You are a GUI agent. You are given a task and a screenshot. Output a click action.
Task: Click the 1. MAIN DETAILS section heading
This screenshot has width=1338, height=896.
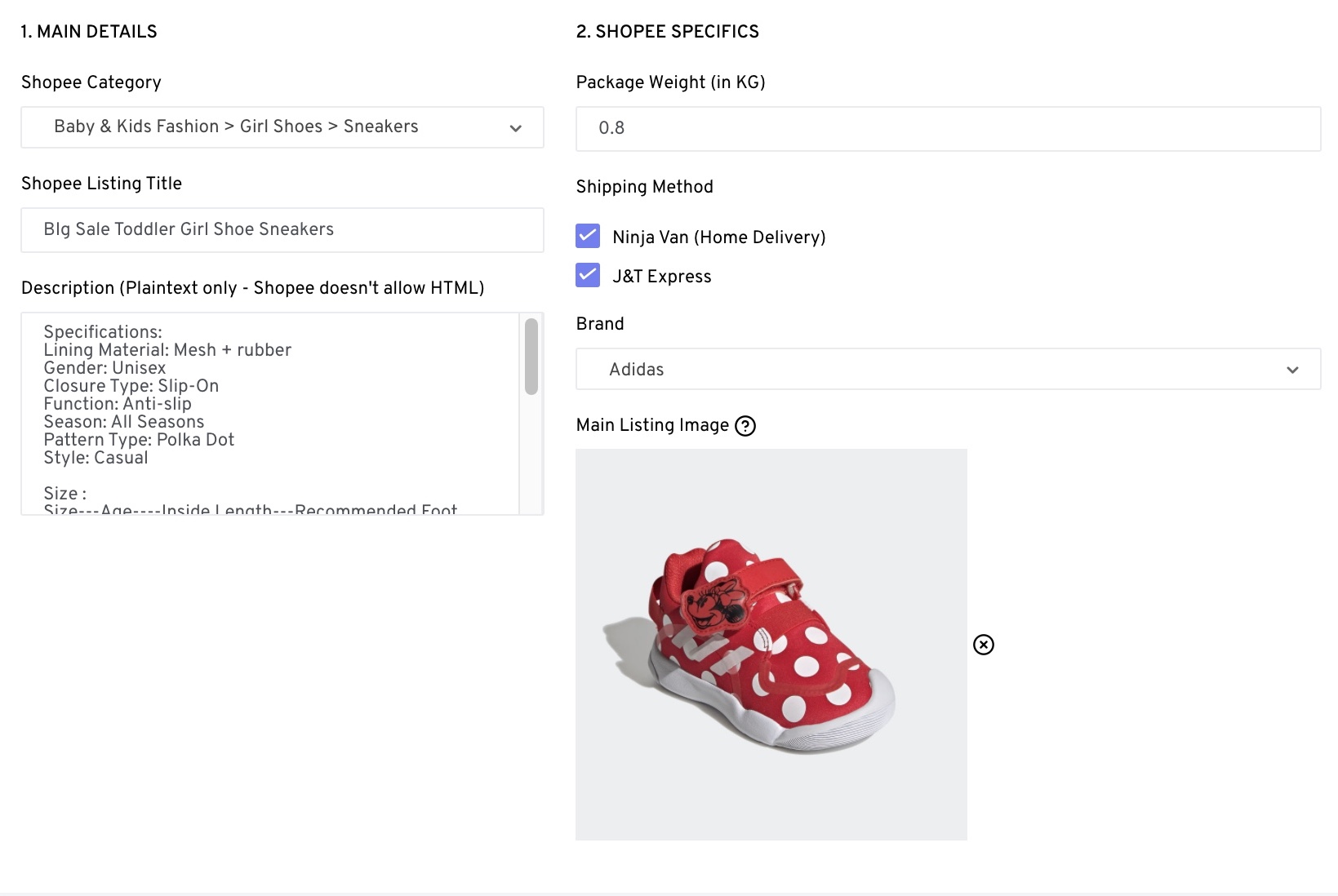[x=89, y=32]
